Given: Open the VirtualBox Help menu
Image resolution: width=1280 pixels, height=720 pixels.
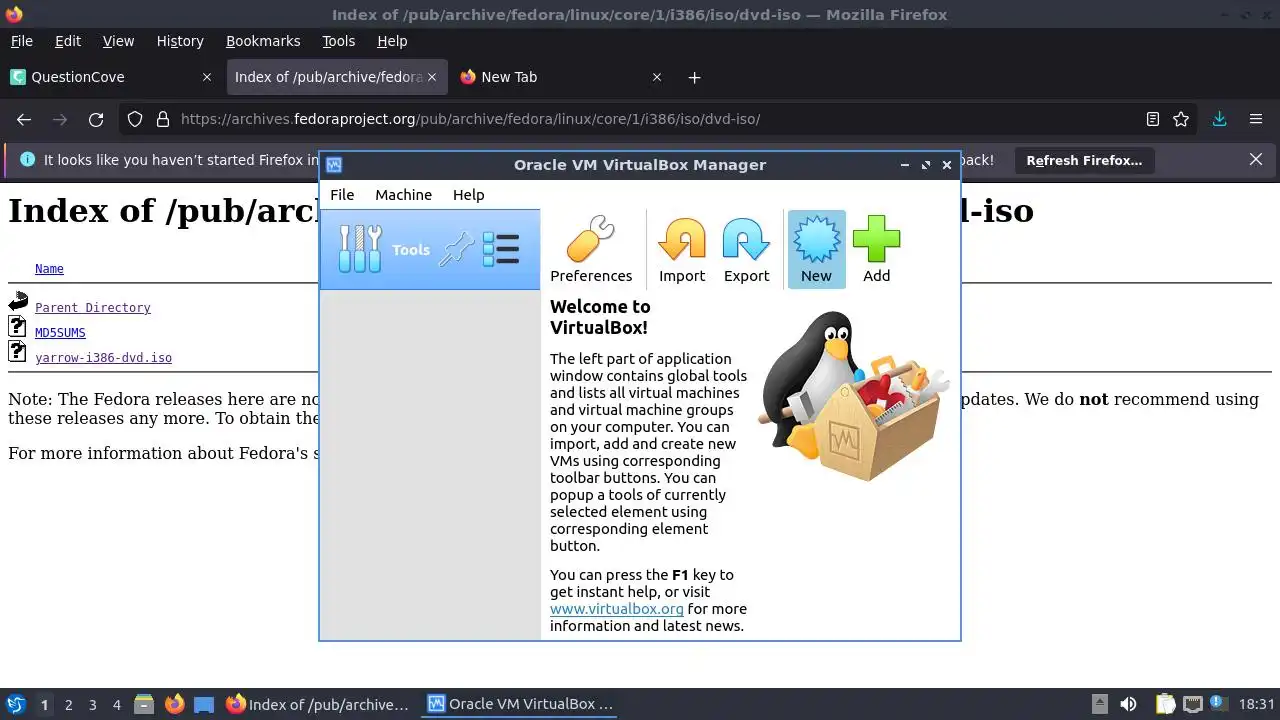Looking at the screenshot, I should coord(468,195).
